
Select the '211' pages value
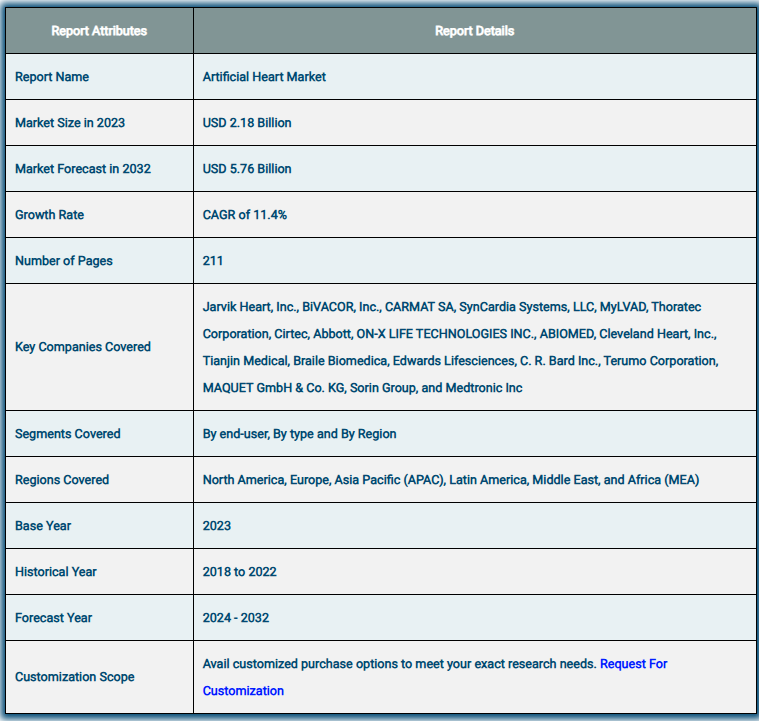pos(213,261)
